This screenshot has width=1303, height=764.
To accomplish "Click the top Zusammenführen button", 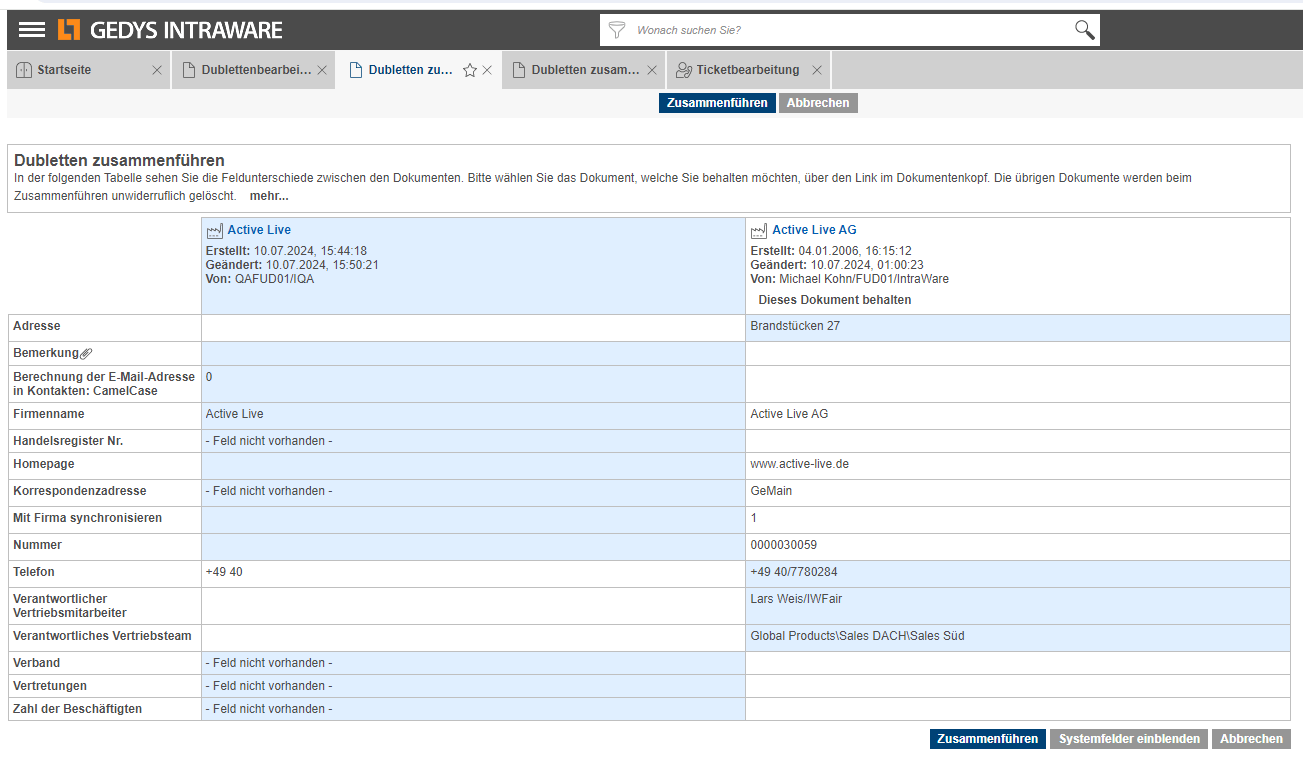I will tap(717, 103).
